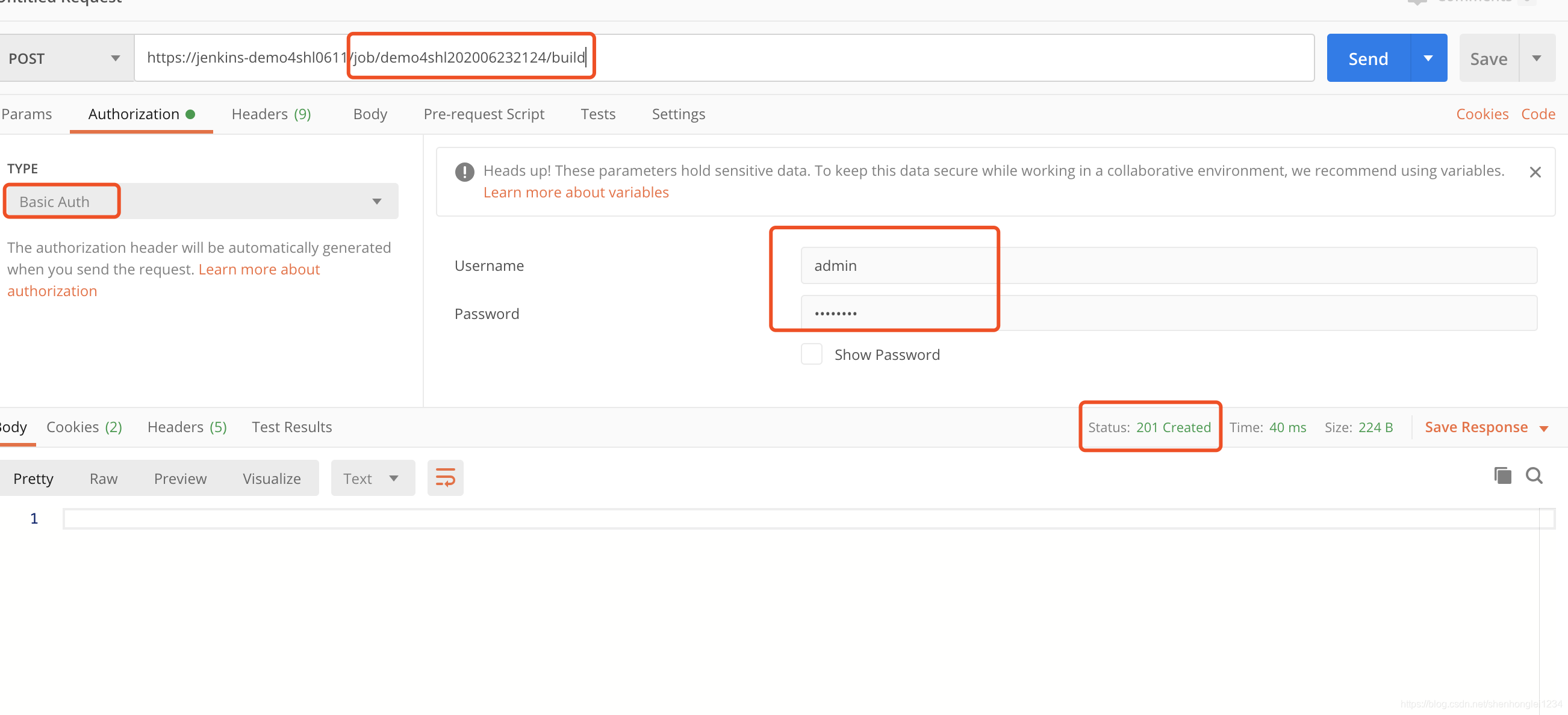Select the response Cookies (2) tab

pos(84,427)
